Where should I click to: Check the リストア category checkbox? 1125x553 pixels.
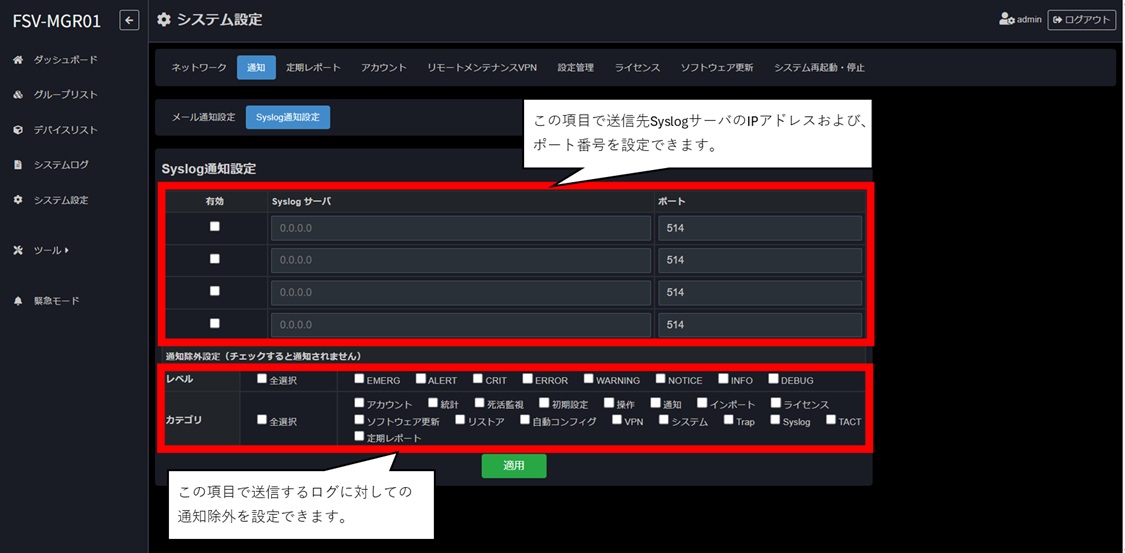pos(460,420)
